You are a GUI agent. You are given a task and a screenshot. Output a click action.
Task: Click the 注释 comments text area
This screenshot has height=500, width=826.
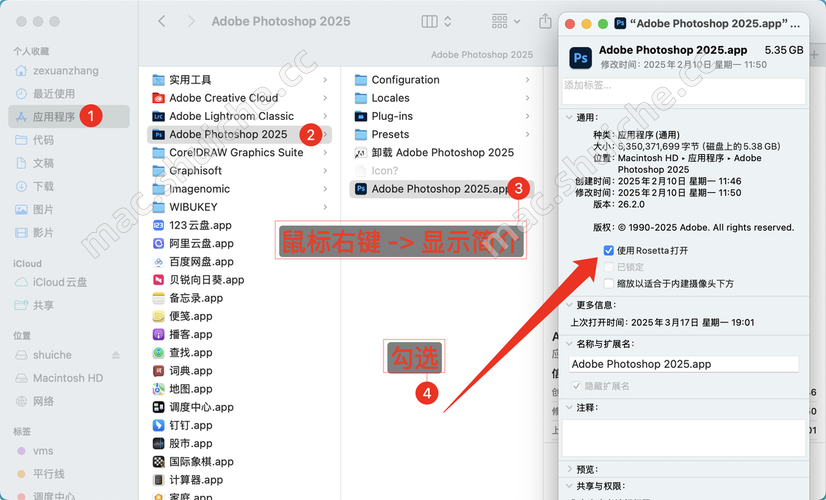click(x=683, y=437)
